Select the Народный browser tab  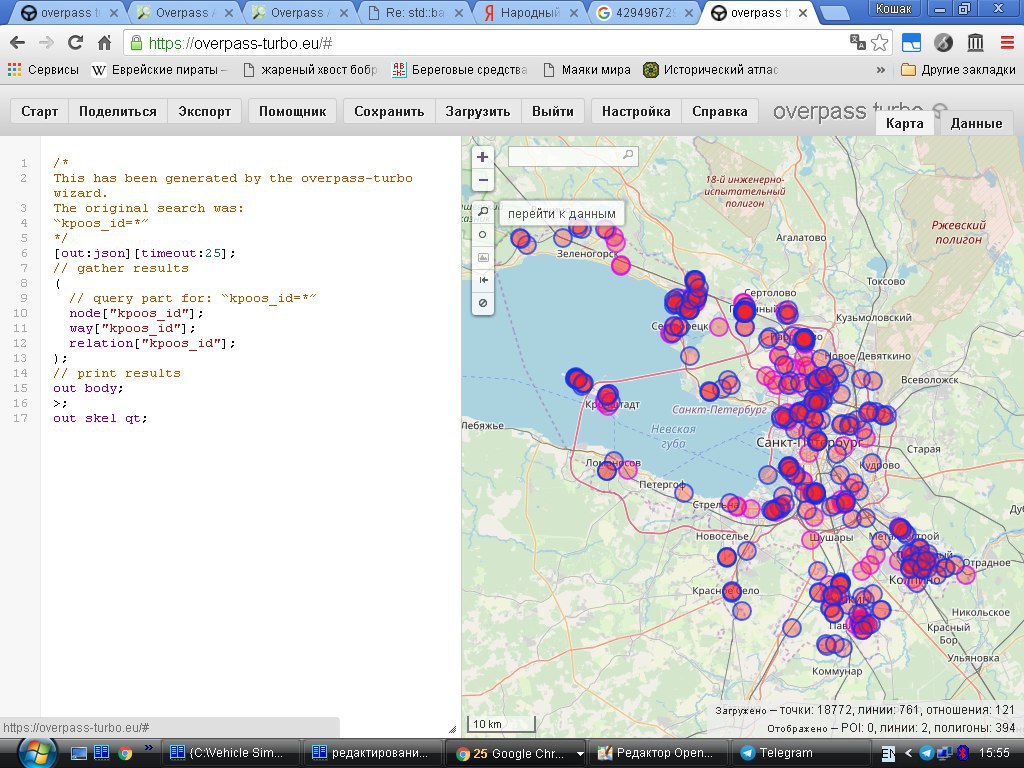pyautogui.click(x=530, y=12)
